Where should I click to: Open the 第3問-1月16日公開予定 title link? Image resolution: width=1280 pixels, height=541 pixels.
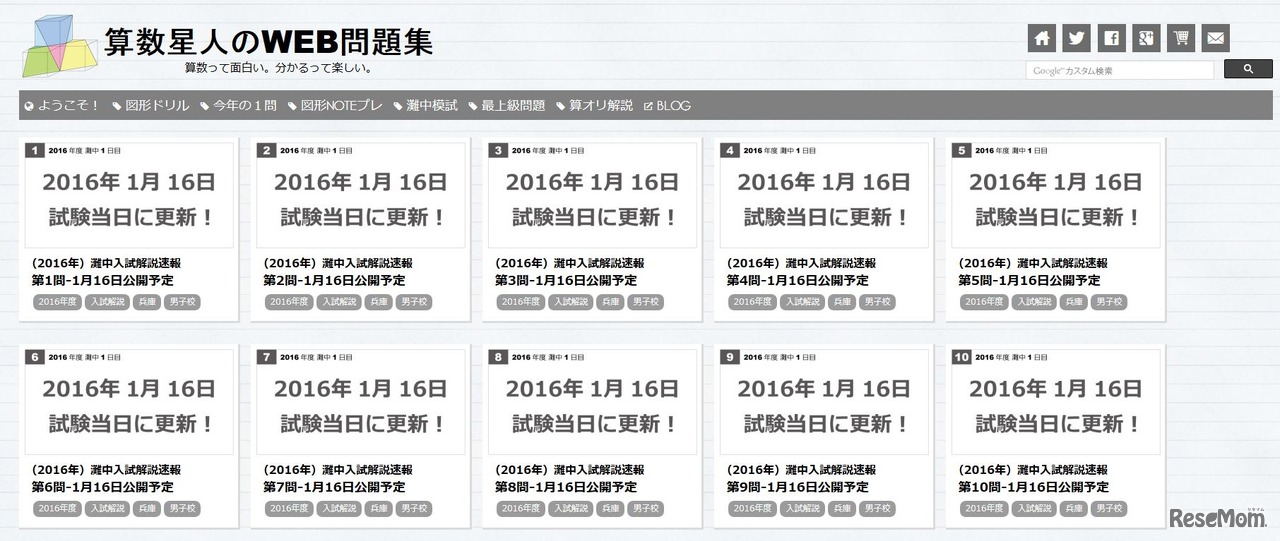(566, 281)
